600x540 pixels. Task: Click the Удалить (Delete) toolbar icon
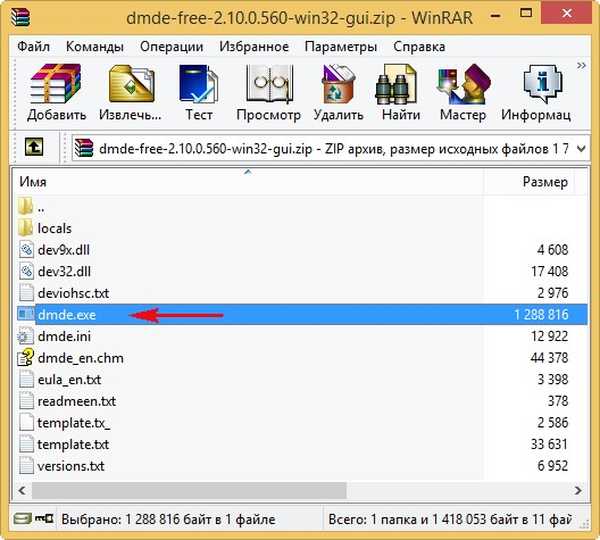(x=338, y=84)
